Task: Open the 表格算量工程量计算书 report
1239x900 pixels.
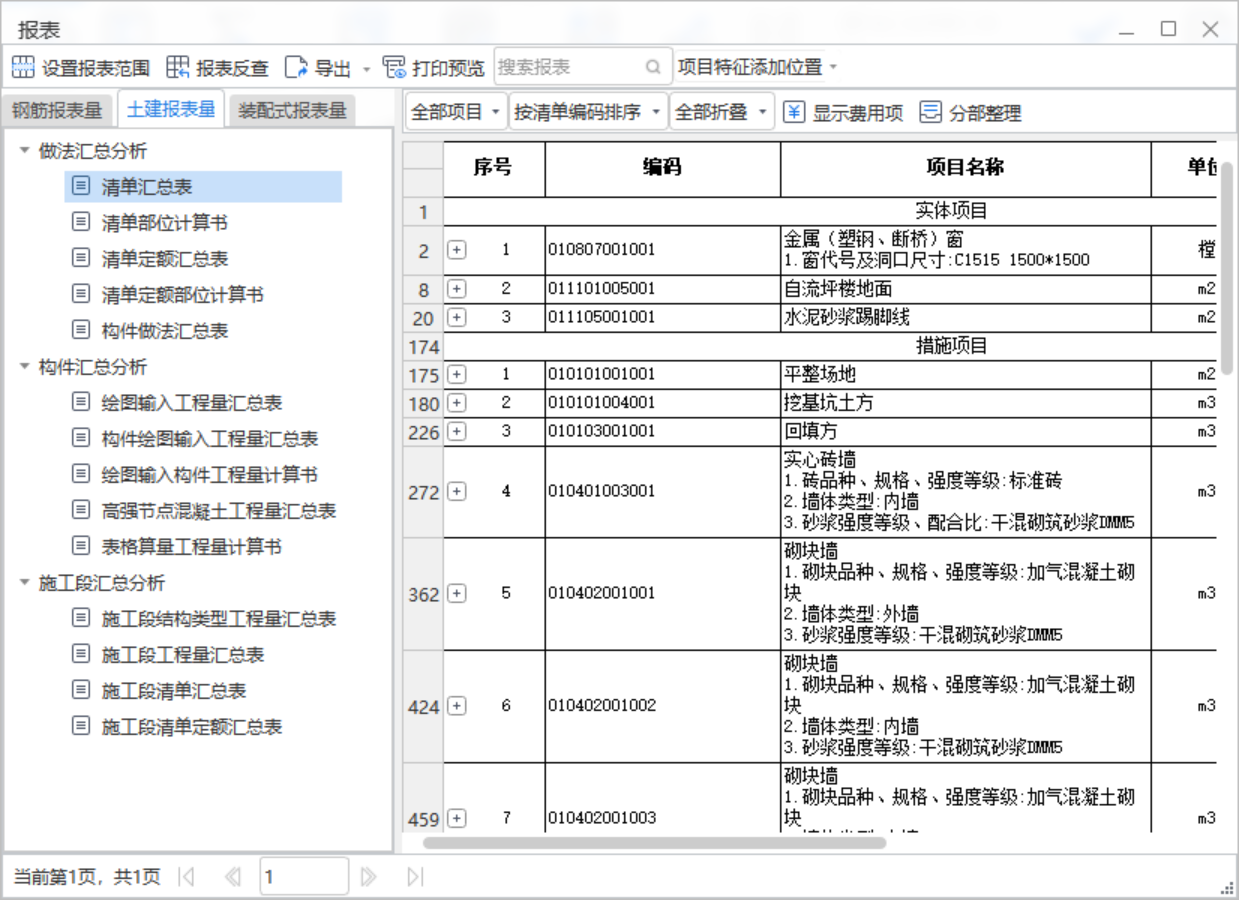Action: pyautogui.click(x=192, y=546)
